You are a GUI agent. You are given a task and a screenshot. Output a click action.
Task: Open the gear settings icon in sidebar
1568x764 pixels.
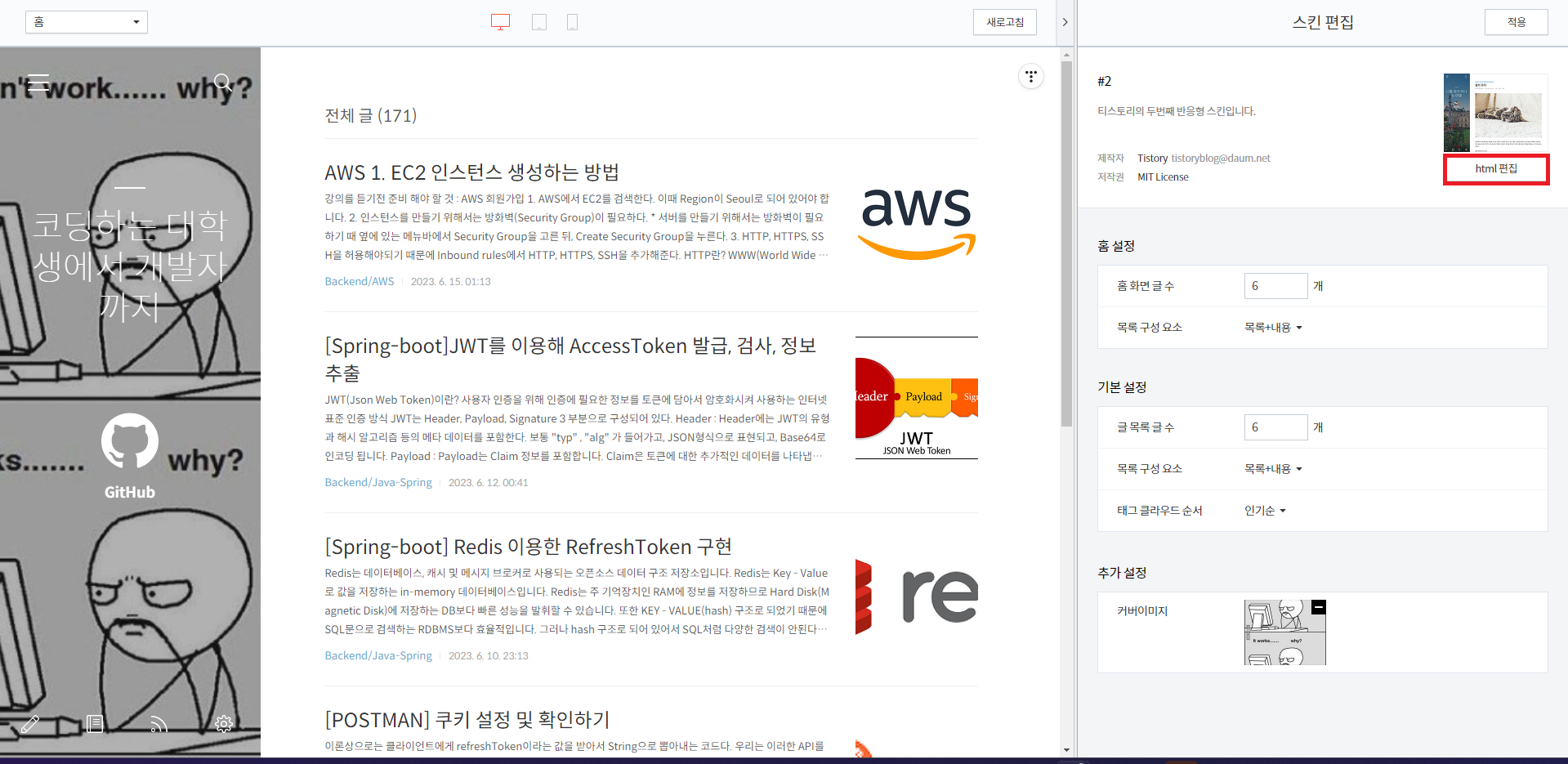click(223, 724)
